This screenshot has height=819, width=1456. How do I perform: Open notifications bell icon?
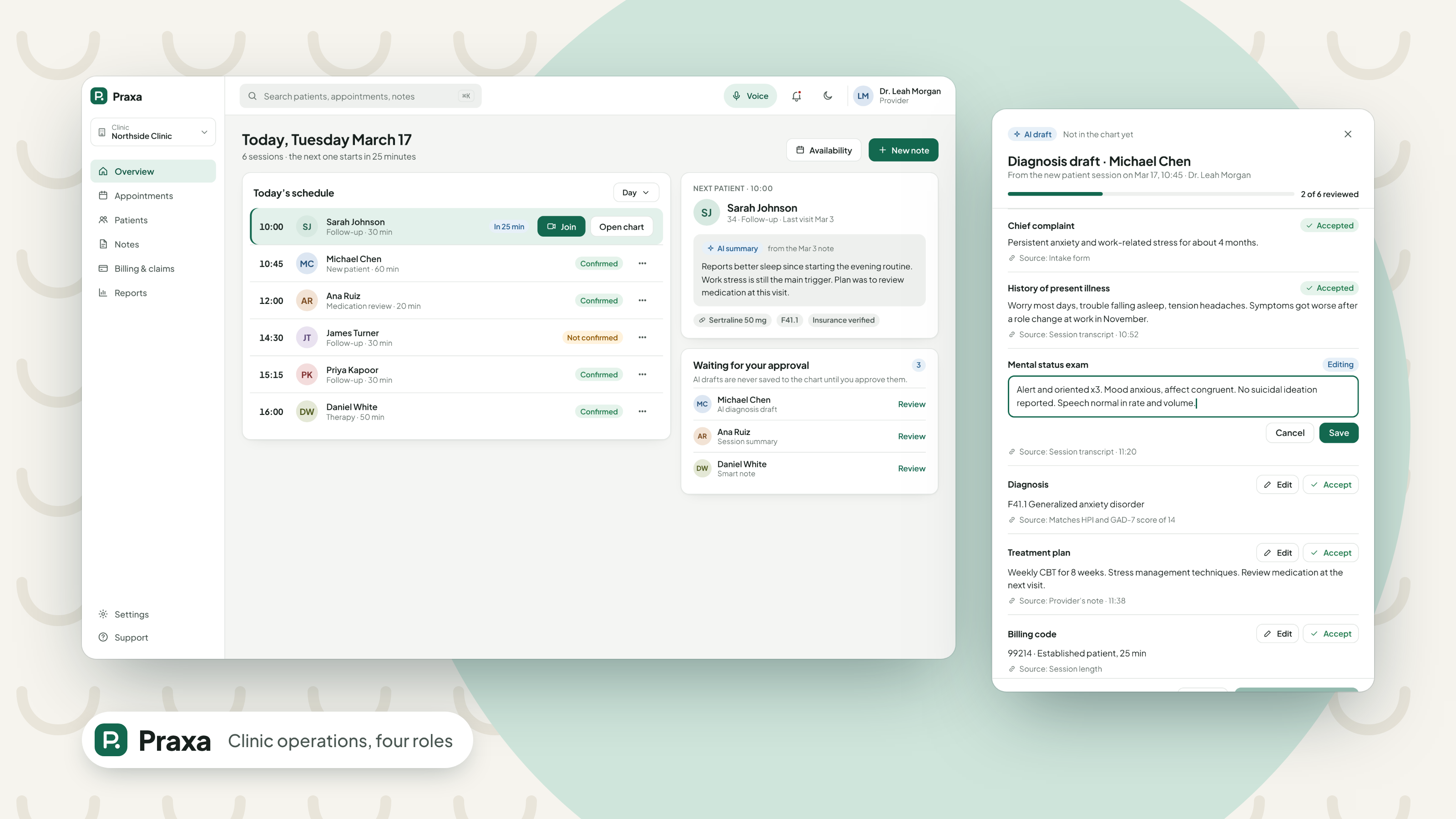796,96
